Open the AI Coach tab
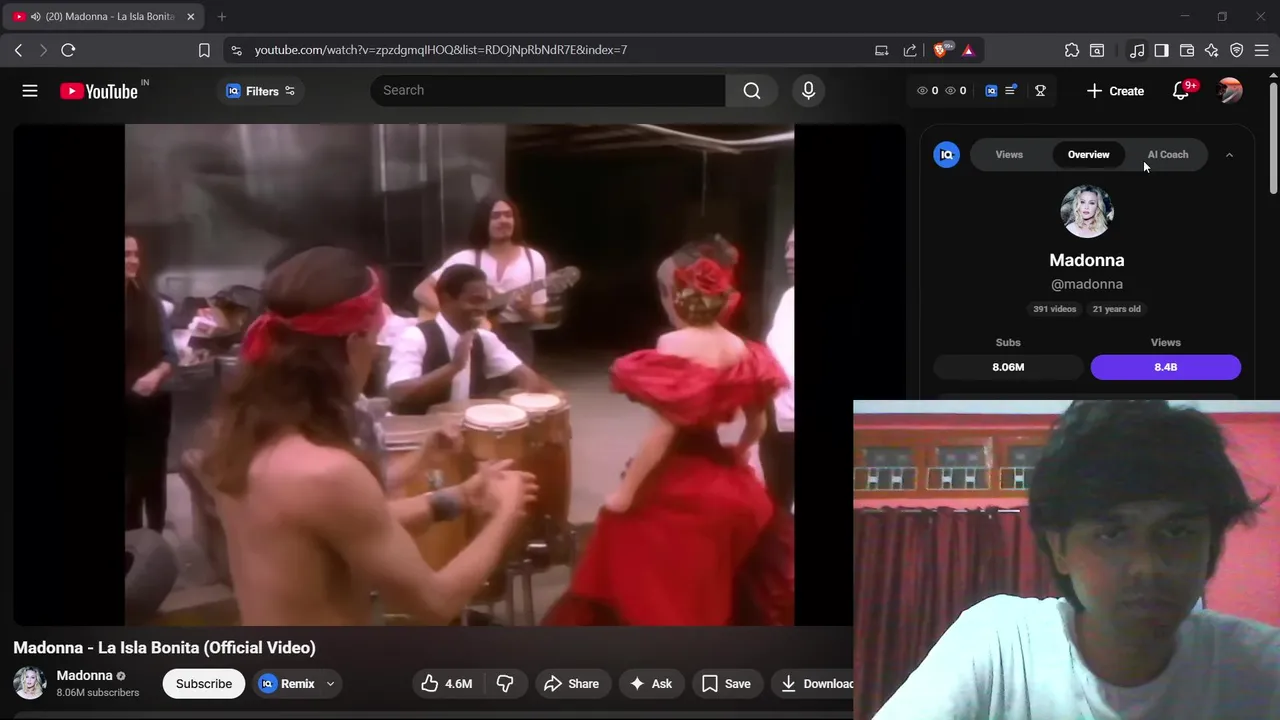 [1168, 155]
